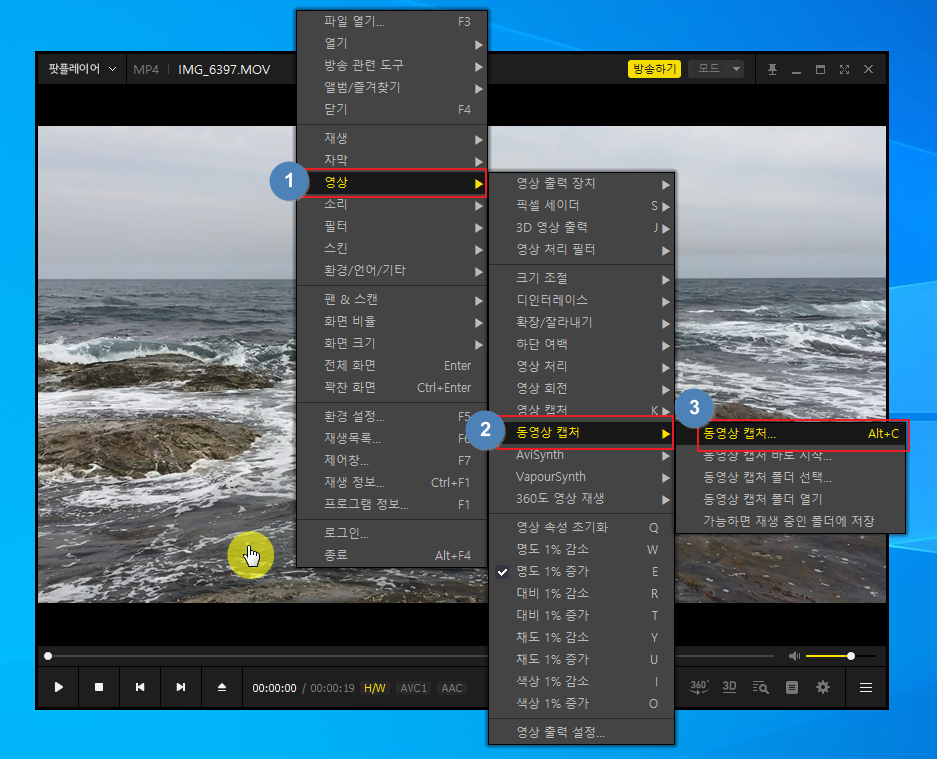Open the VapourSynth submenu
Viewport: 937px width, 759px height.
[x=581, y=478]
